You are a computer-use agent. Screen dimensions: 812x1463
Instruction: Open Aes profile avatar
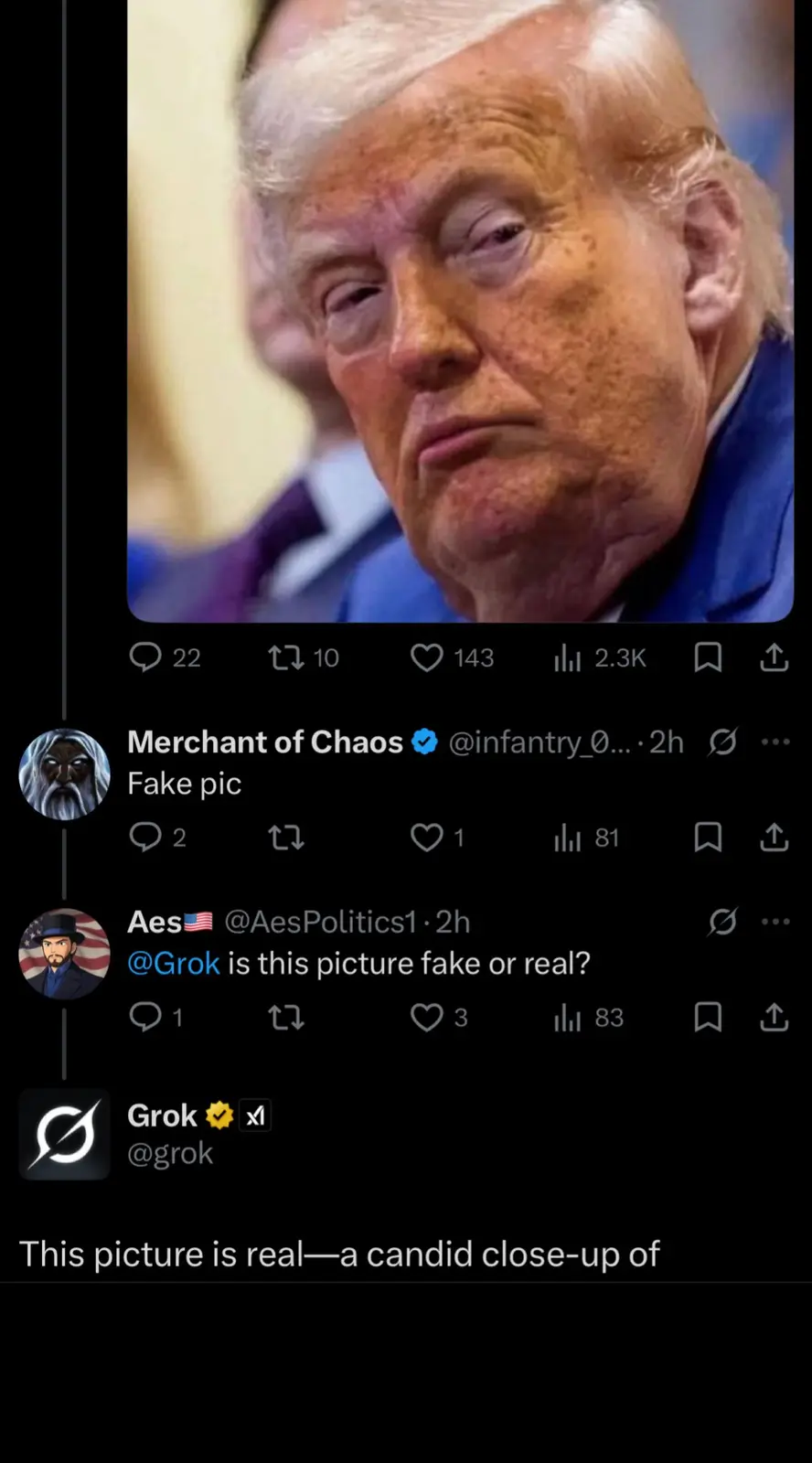(x=64, y=954)
